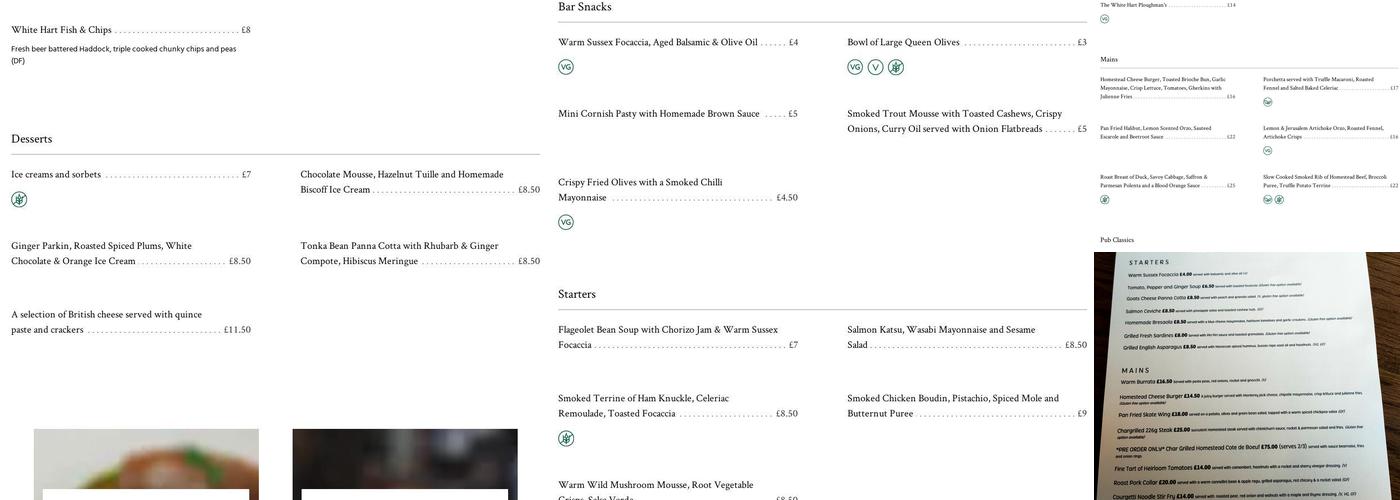This screenshot has height=500, width=1400.
Task: Click the gluten-free wheat icon under Queen Olives
Action: coord(896,67)
